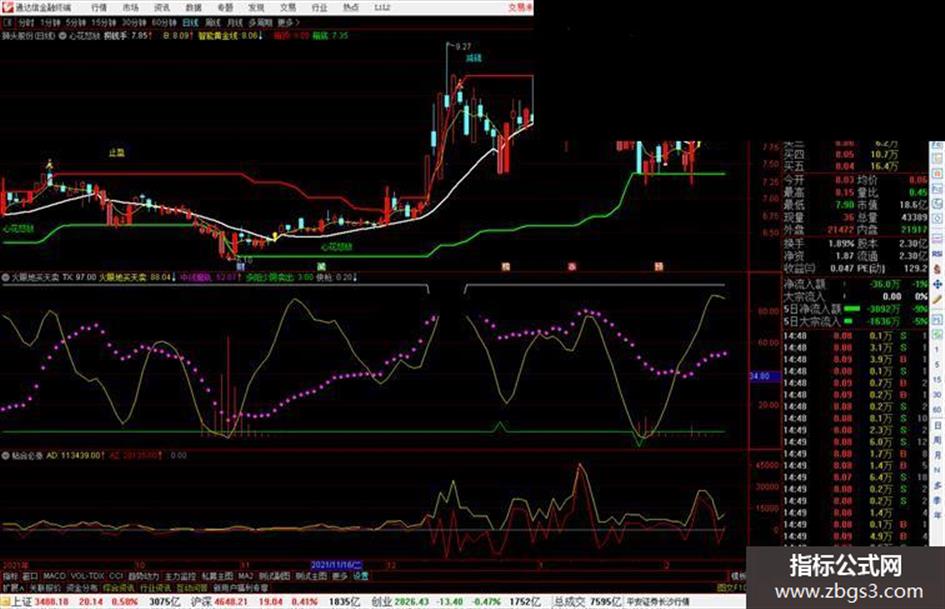
Task: Open the 指标 tab at bottom left
Action: tap(10, 576)
